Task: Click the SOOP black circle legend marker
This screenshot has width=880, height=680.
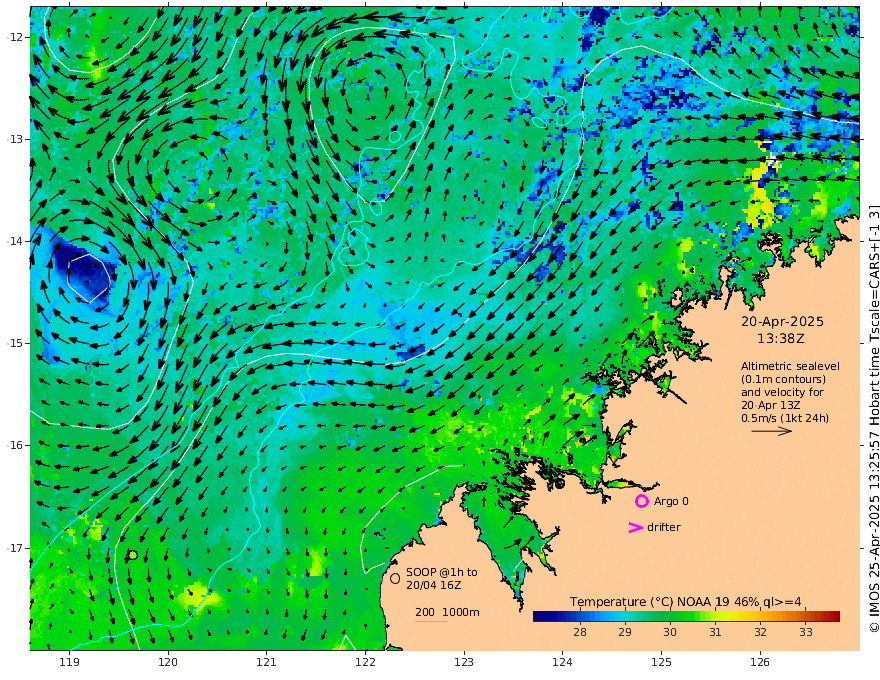Action: point(395,578)
